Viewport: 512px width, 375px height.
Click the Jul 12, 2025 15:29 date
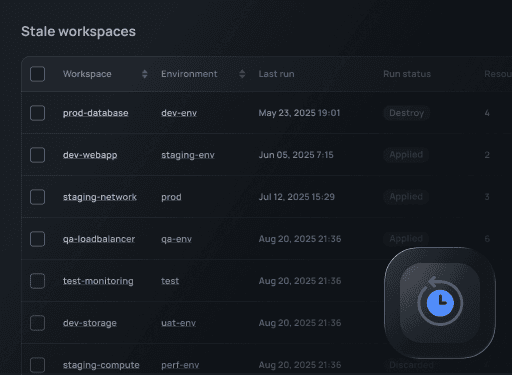pos(297,197)
